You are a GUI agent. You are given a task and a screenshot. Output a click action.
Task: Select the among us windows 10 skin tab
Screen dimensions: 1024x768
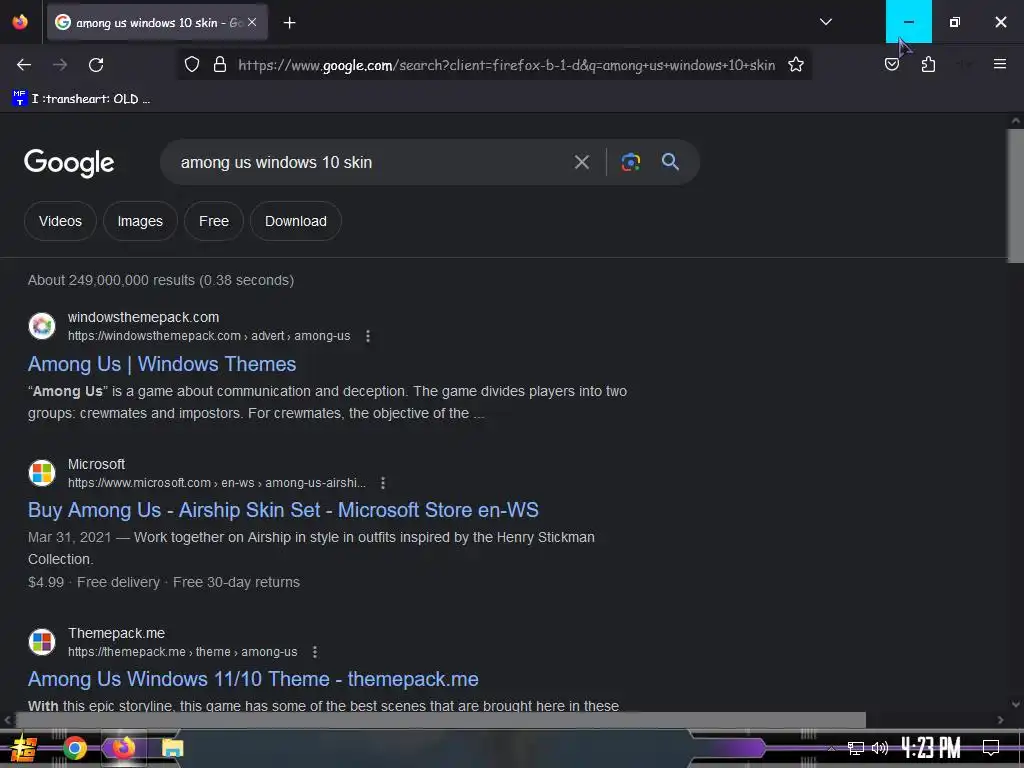(158, 22)
